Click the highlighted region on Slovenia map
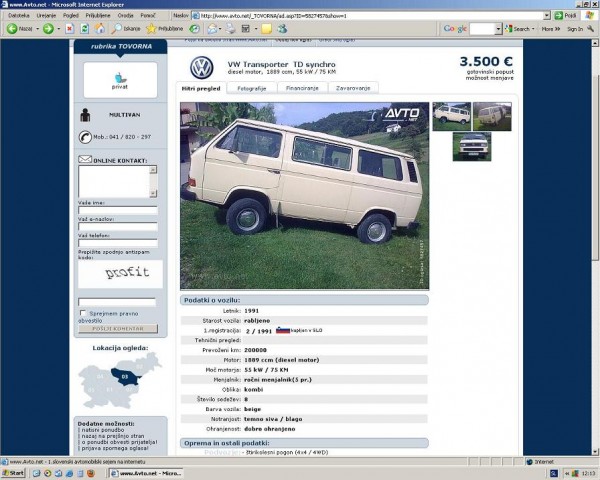 (123, 377)
